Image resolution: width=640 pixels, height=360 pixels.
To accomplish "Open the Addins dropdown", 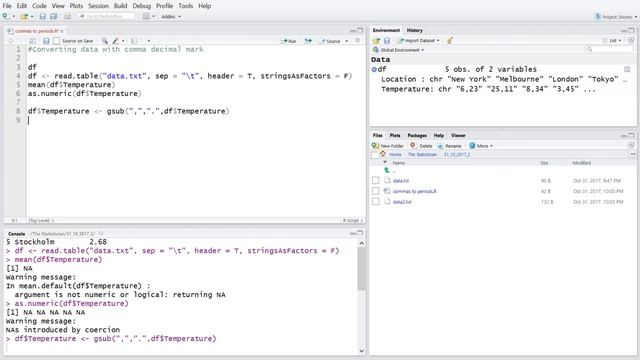I will point(171,17).
